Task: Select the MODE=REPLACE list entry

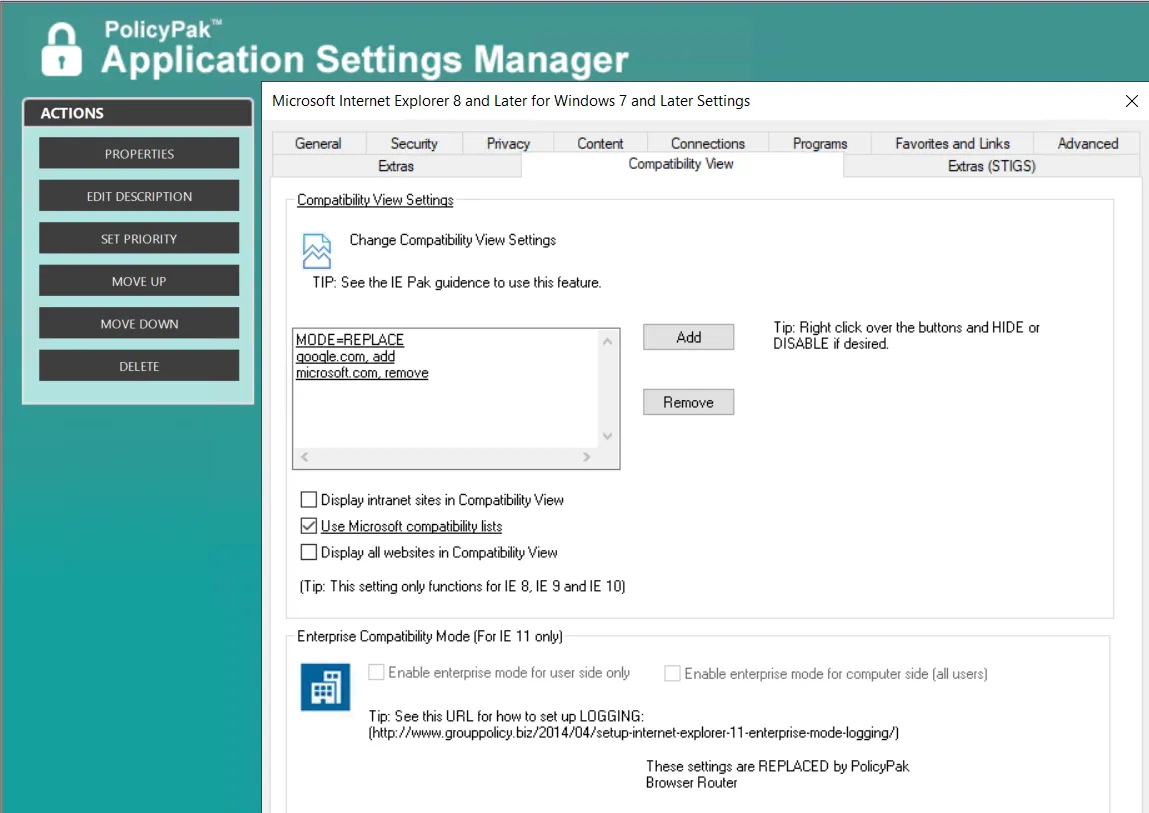Action: coord(350,339)
